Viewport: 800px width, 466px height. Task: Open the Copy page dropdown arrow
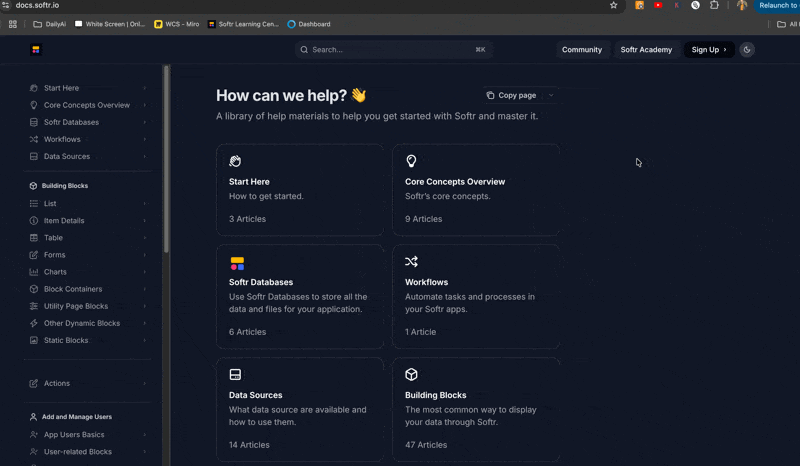[551, 95]
